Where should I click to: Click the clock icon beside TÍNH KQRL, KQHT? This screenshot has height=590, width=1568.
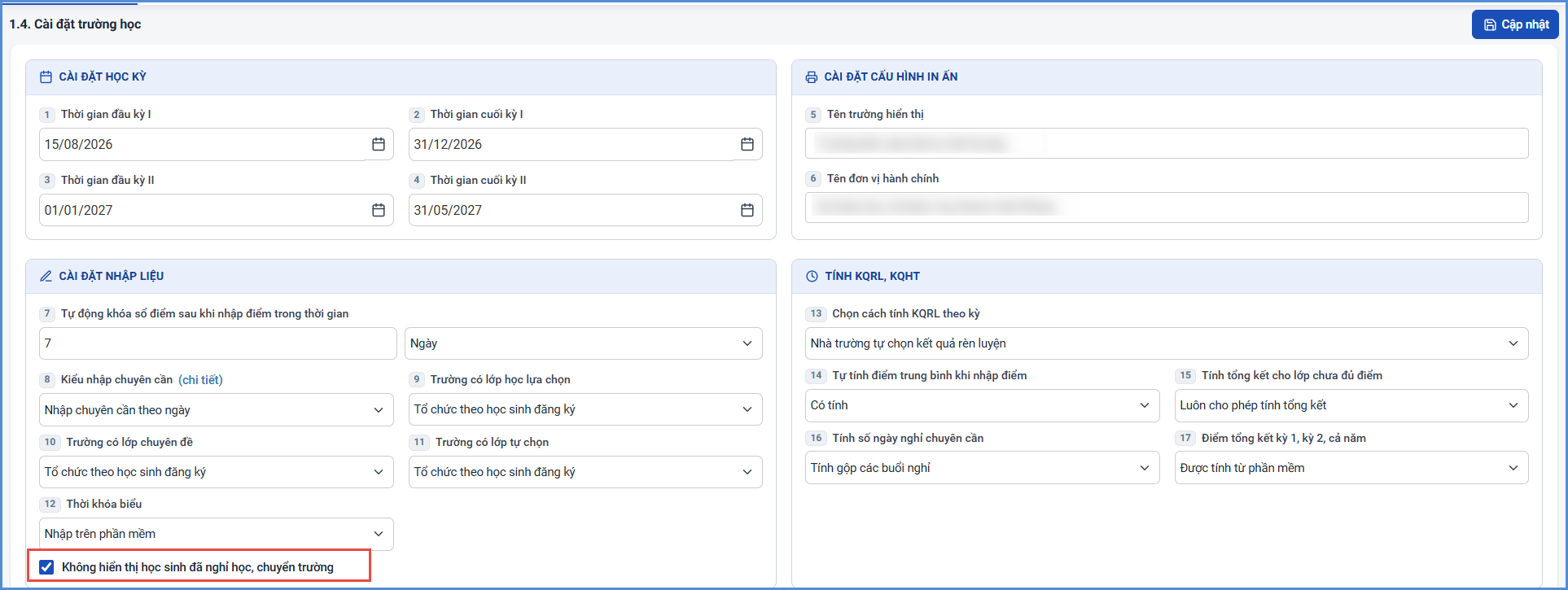pos(812,277)
